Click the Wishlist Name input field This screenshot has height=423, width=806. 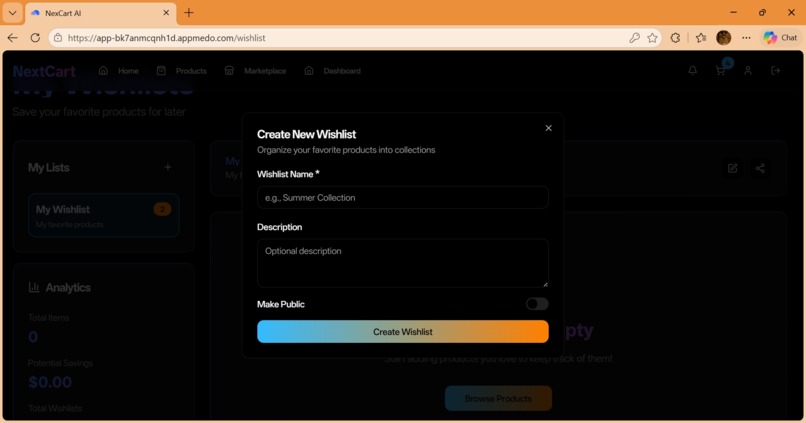(x=402, y=197)
